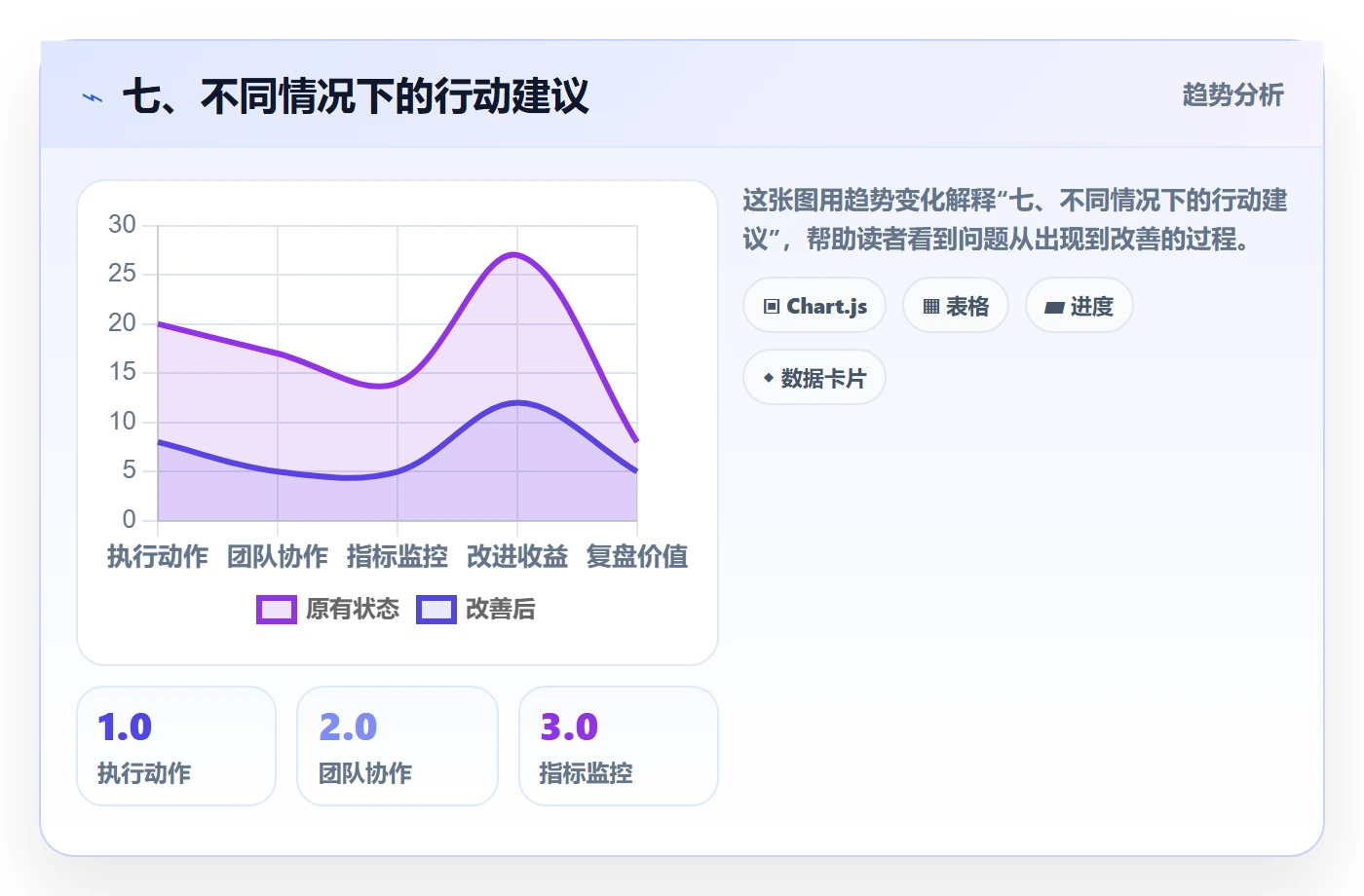Click the lightning bolt icon beside the title
The height and width of the screenshot is (896, 1364).
93,97
